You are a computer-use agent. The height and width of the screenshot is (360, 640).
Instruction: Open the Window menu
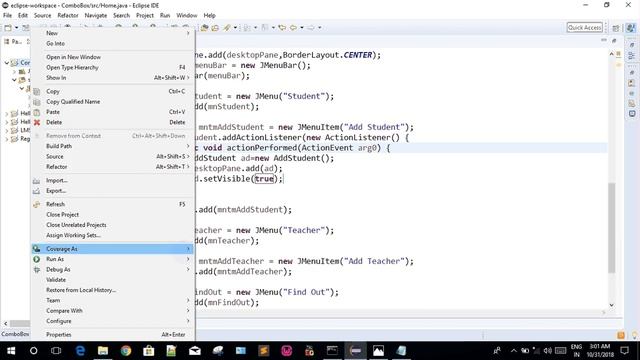click(x=187, y=16)
